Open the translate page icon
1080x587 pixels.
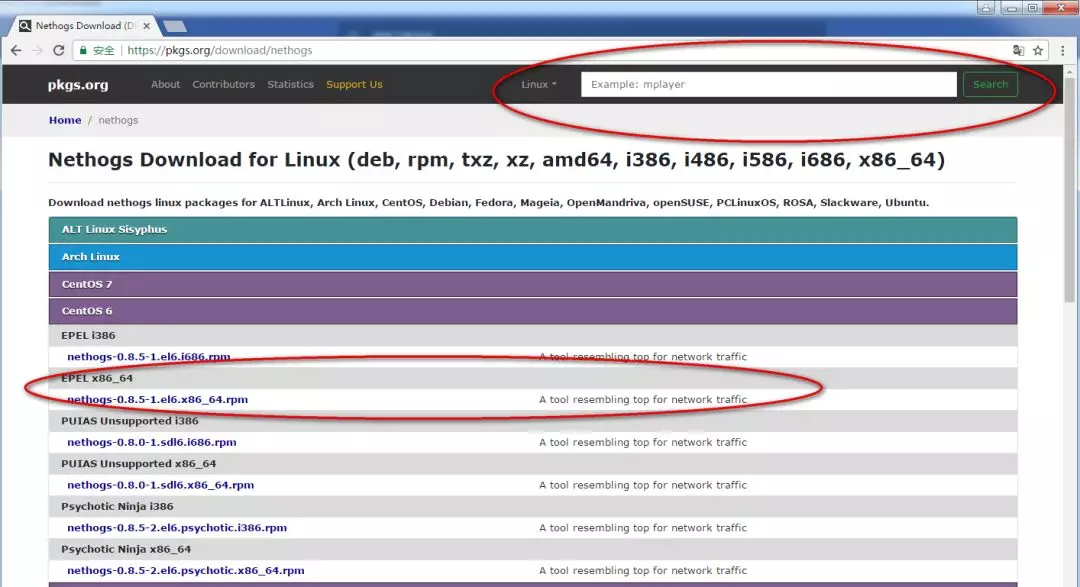click(x=1018, y=50)
